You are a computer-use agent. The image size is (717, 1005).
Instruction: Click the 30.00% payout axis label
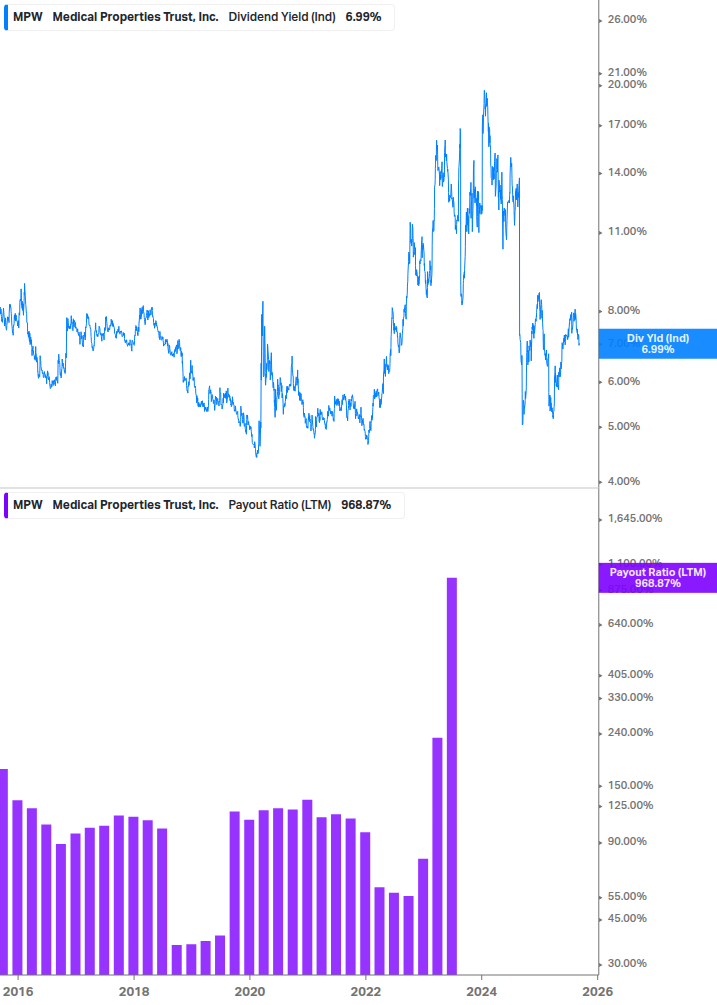coord(627,963)
